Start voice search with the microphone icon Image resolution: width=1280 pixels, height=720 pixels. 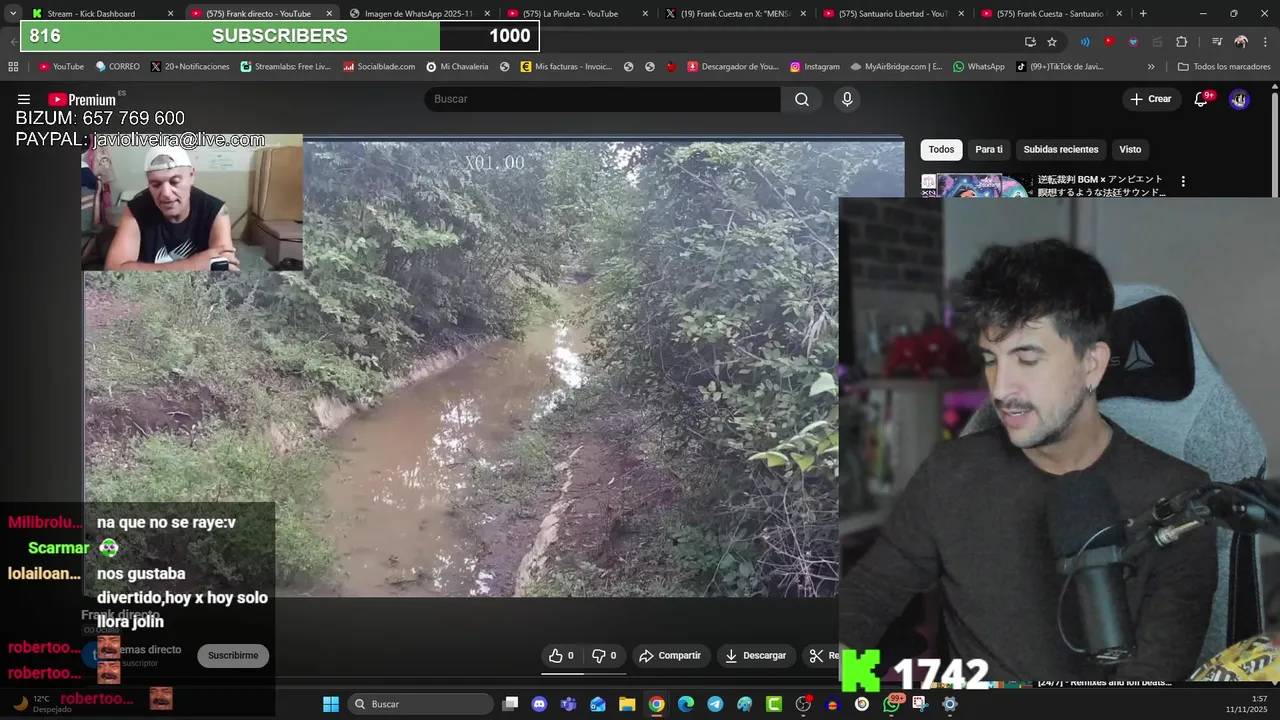847,99
